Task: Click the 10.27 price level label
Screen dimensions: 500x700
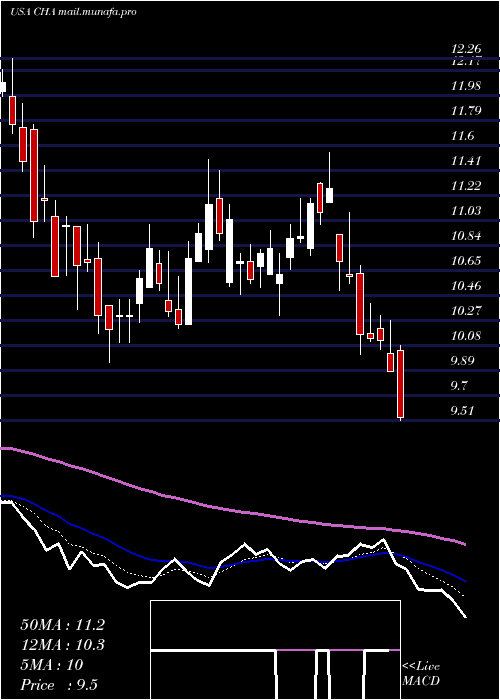Action: 466,310
